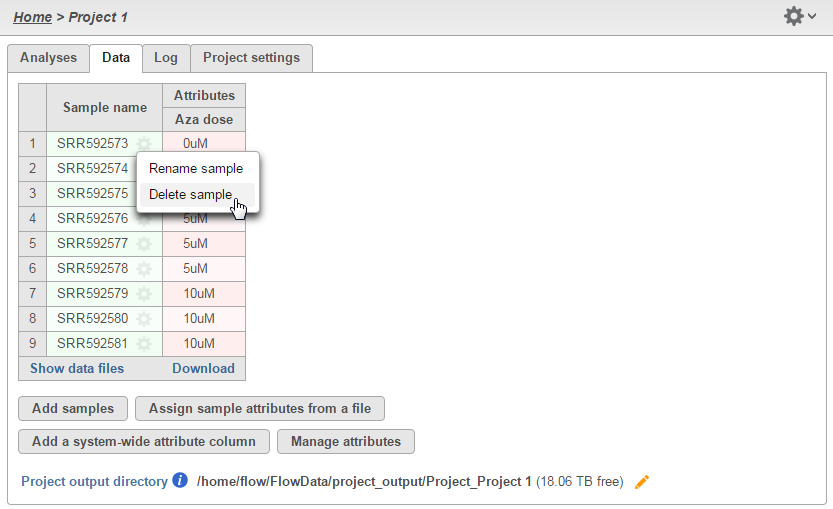Click the gear icon beside SRR592580
This screenshot has height=509, width=833.
tap(144, 319)
